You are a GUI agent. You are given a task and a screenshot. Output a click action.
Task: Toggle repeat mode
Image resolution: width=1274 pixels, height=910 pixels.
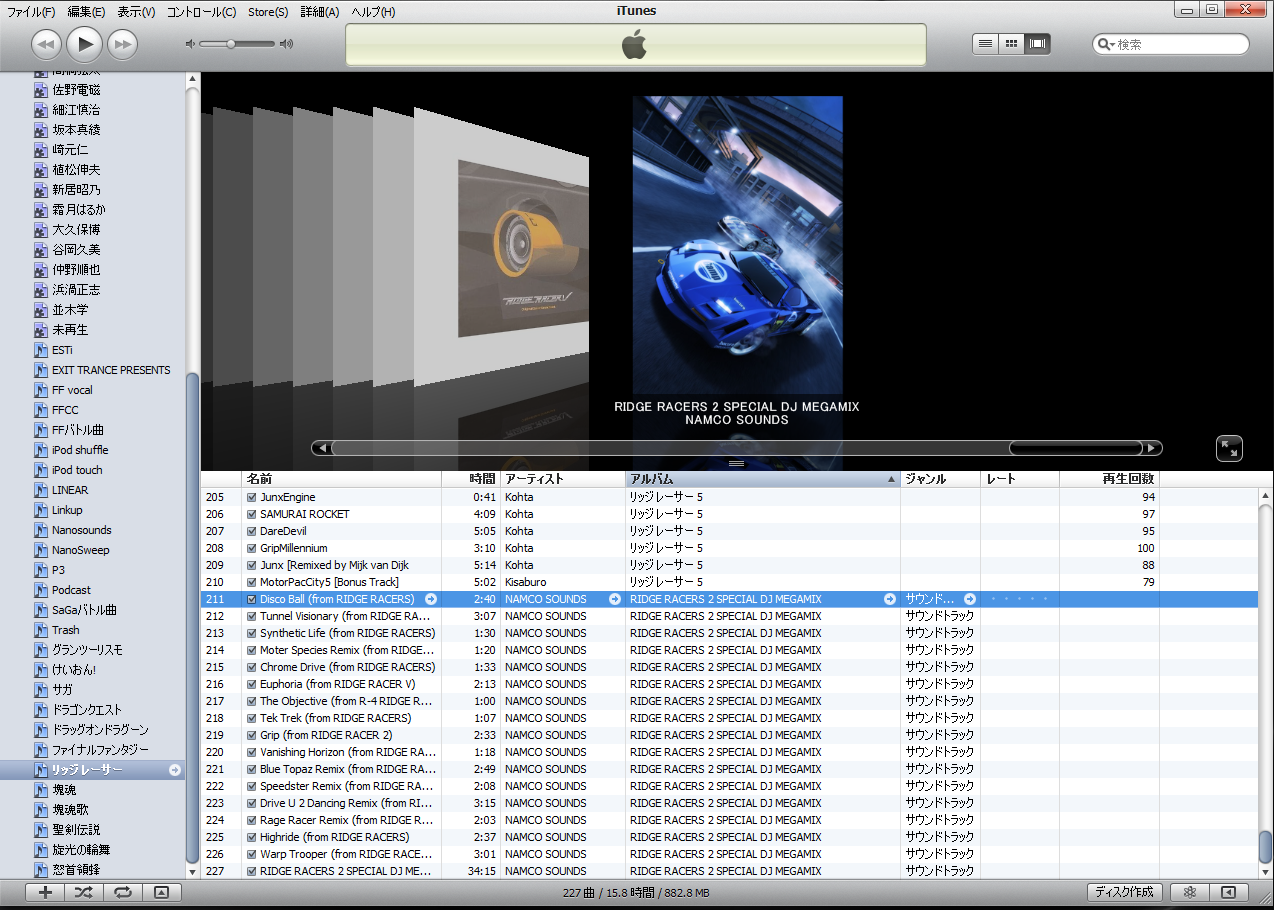(x=123, y=892)
